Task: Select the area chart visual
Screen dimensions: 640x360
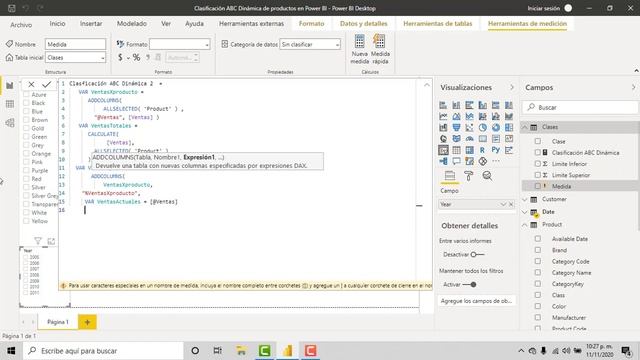Action: point(456,116)
